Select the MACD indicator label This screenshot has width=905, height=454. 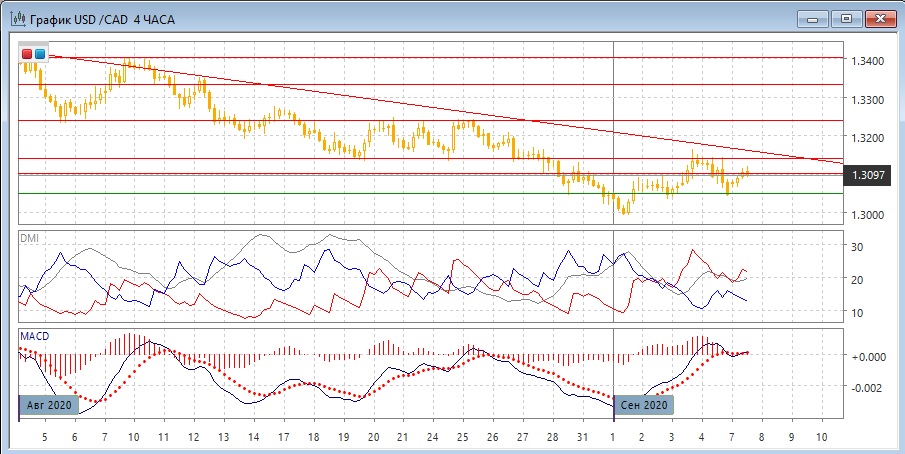(35, 335)
